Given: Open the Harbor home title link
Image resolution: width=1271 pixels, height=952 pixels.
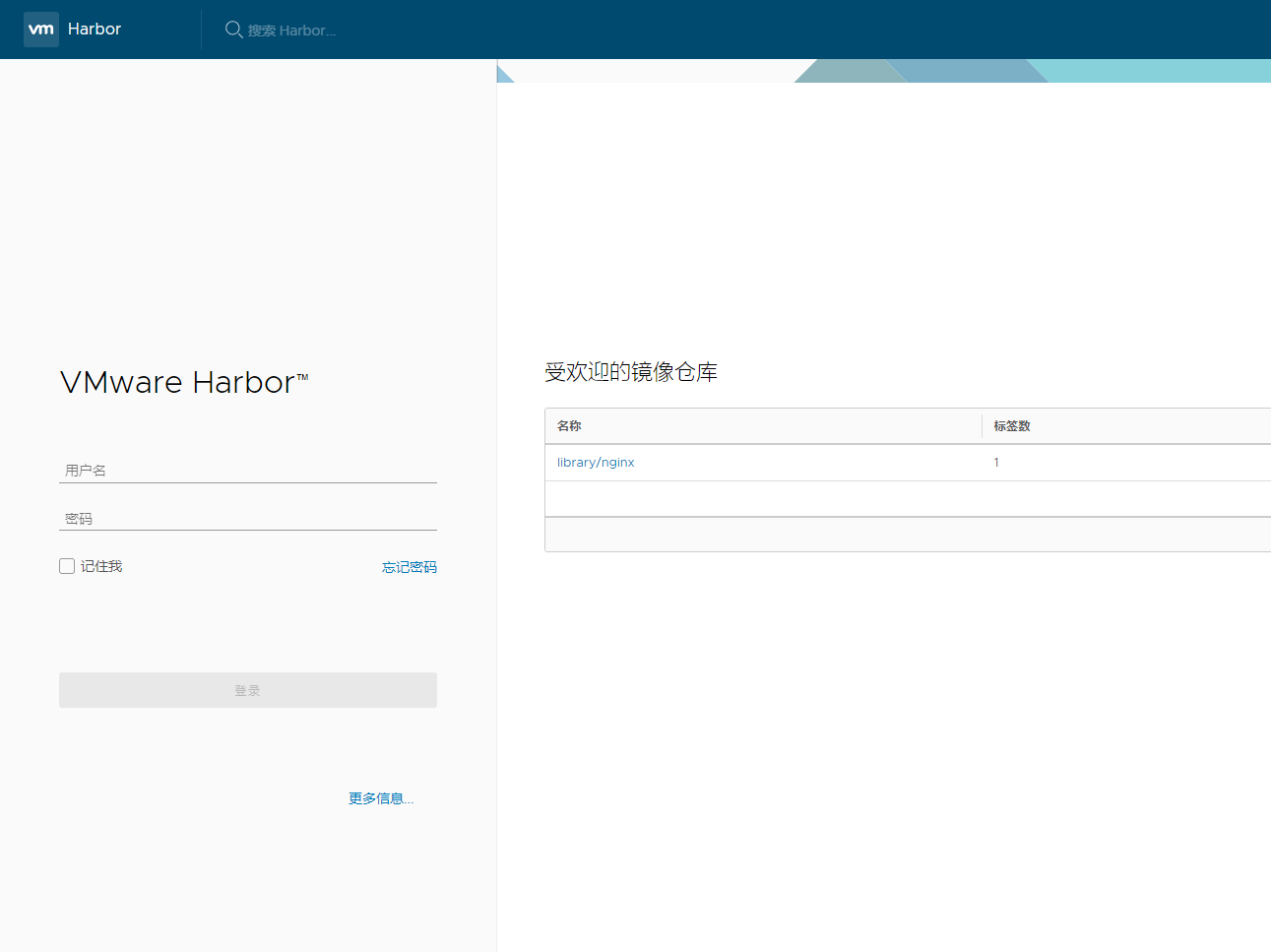Looking at the screenshot, I should (95, 30).
